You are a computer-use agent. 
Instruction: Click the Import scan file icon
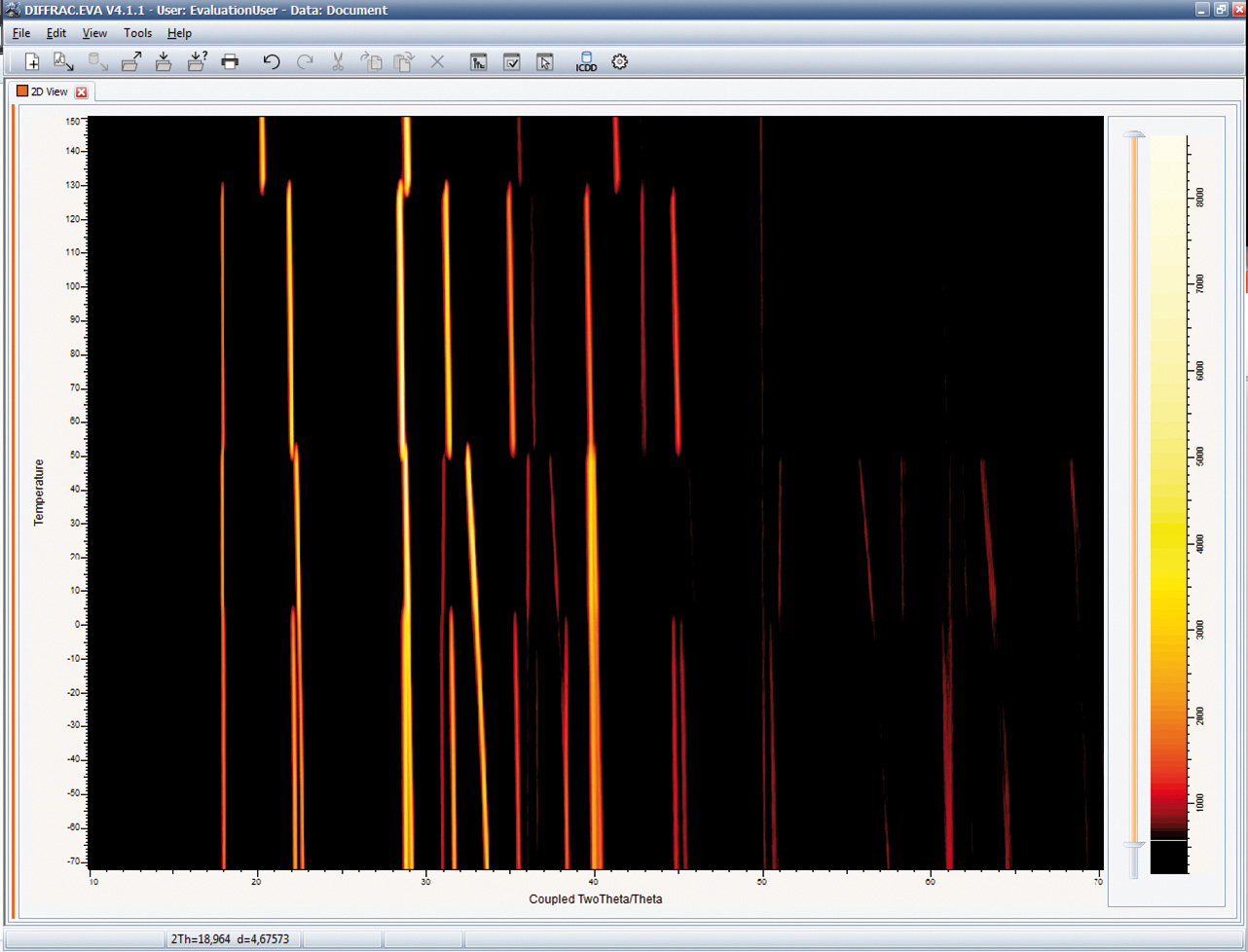point(63,62)
